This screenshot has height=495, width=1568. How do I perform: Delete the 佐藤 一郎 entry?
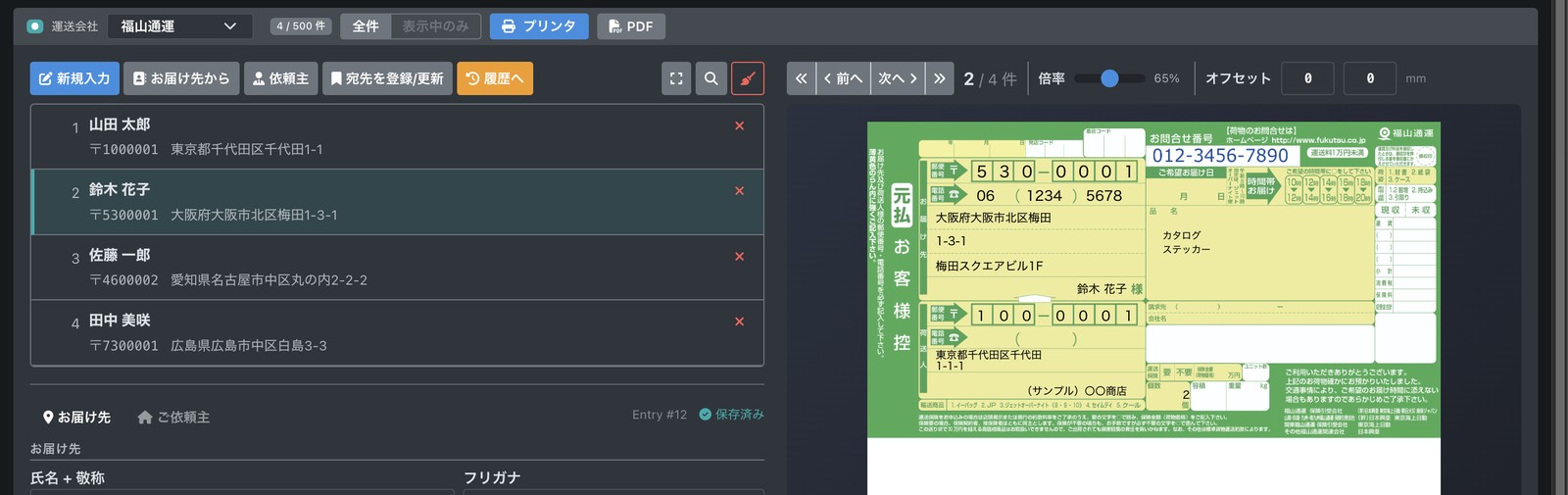740,257
